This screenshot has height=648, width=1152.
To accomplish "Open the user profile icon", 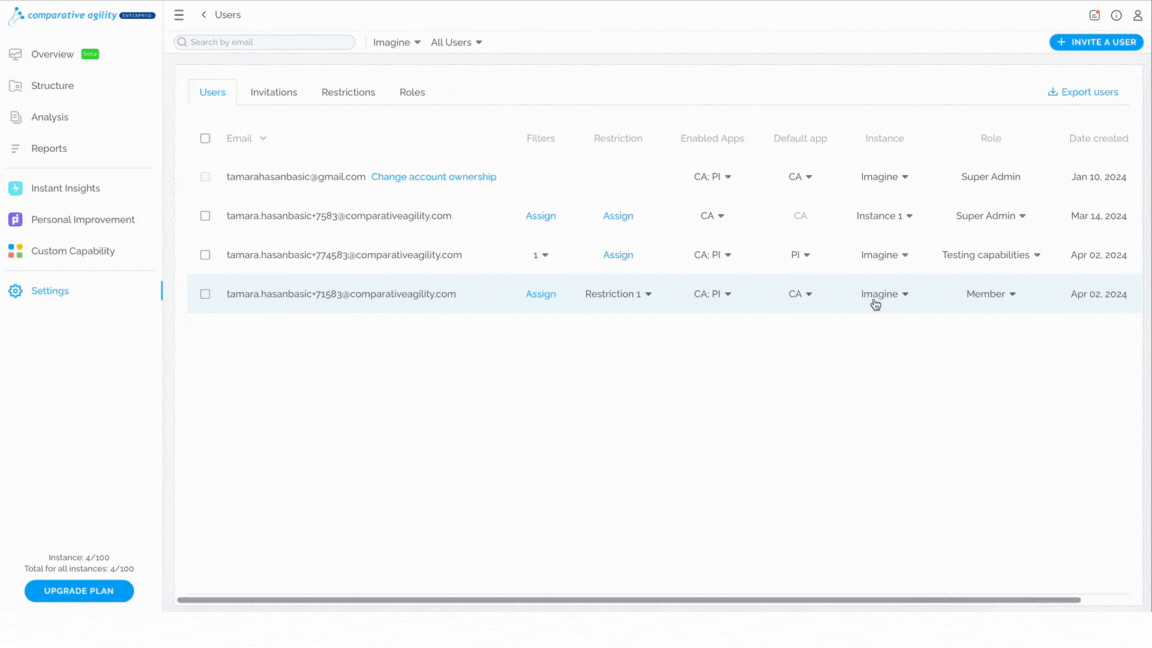I will pos(1137,15).
